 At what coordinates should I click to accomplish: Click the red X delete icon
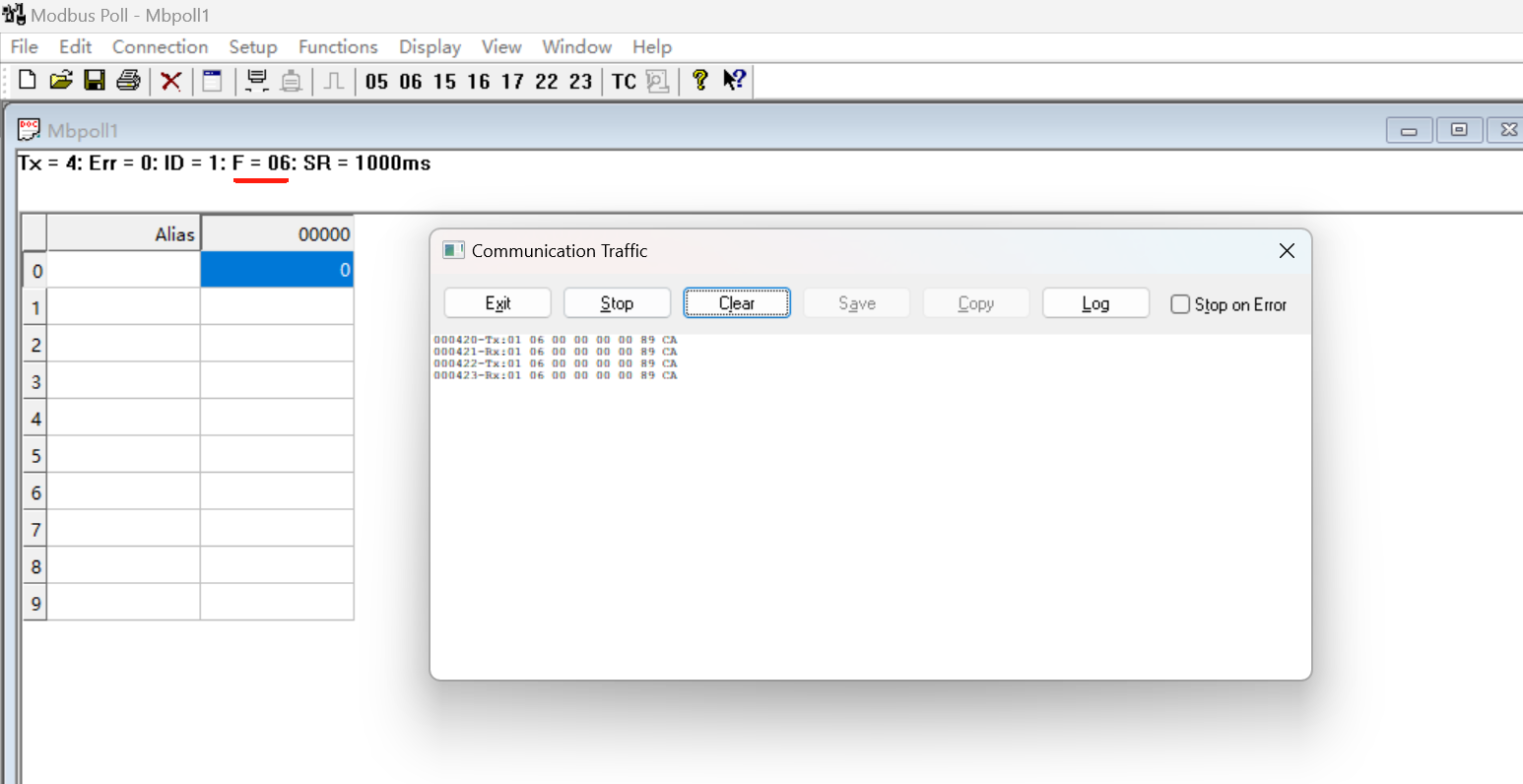171,81
